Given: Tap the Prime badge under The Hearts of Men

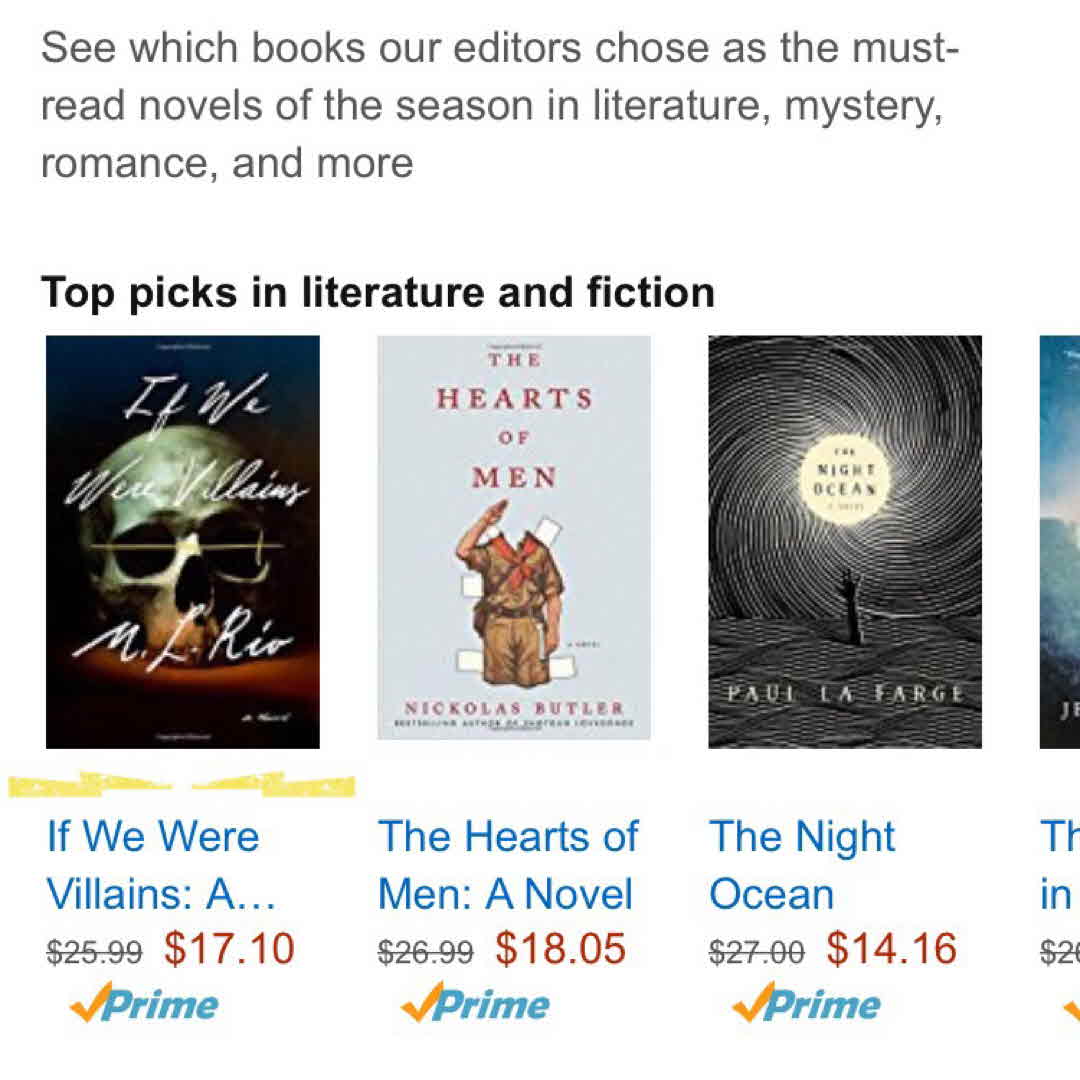Looking at the screenshot, I should tap(476, 1005).
